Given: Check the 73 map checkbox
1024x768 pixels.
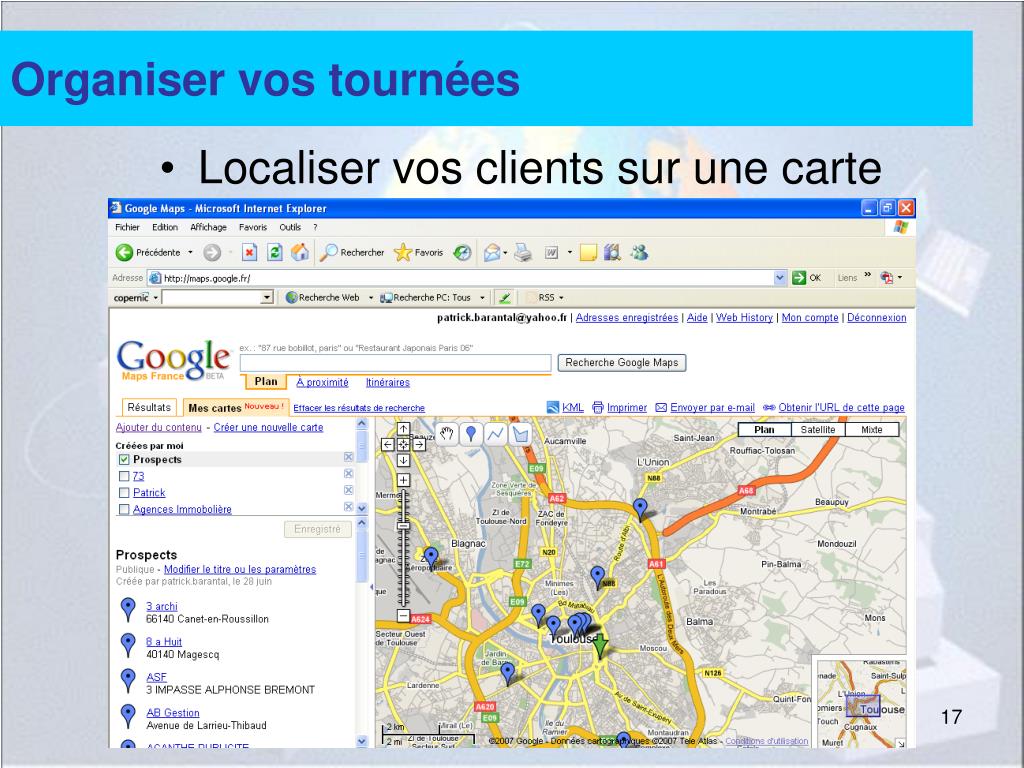Looking at the screenshot, I should [124, 476].
